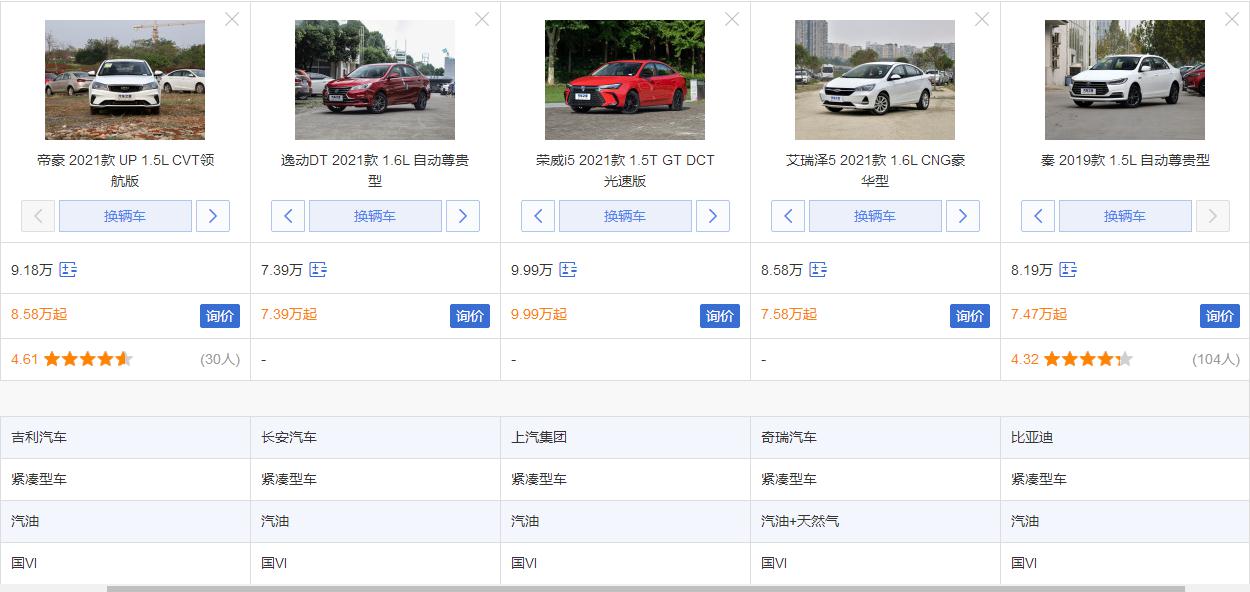Remove 逸动DT from the comparison
The width and height of the screenshot is (1250, 592).
pos(482,18)
